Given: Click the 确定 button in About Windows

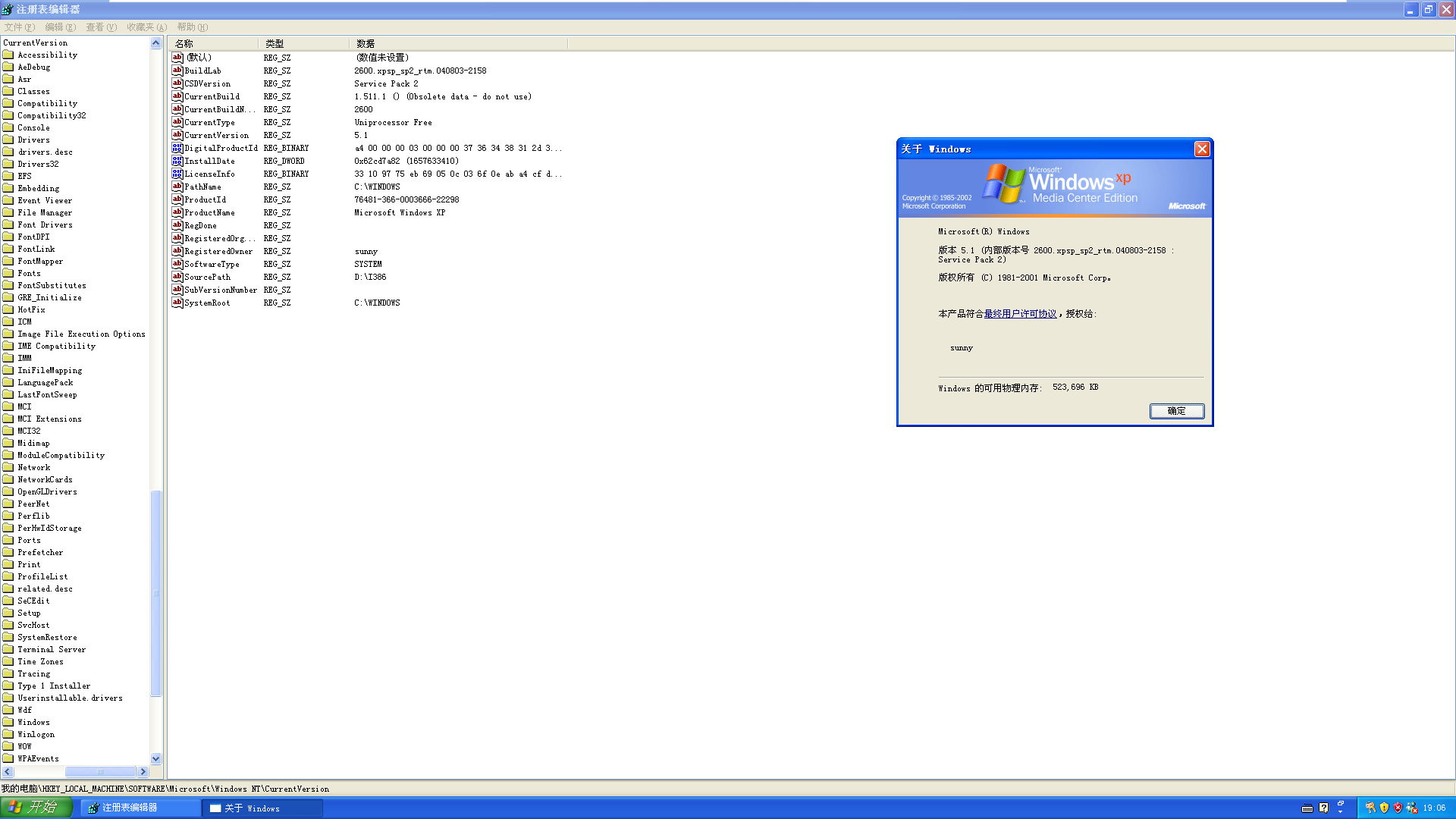Looking at the screenshot, I should pos(1176,411).
